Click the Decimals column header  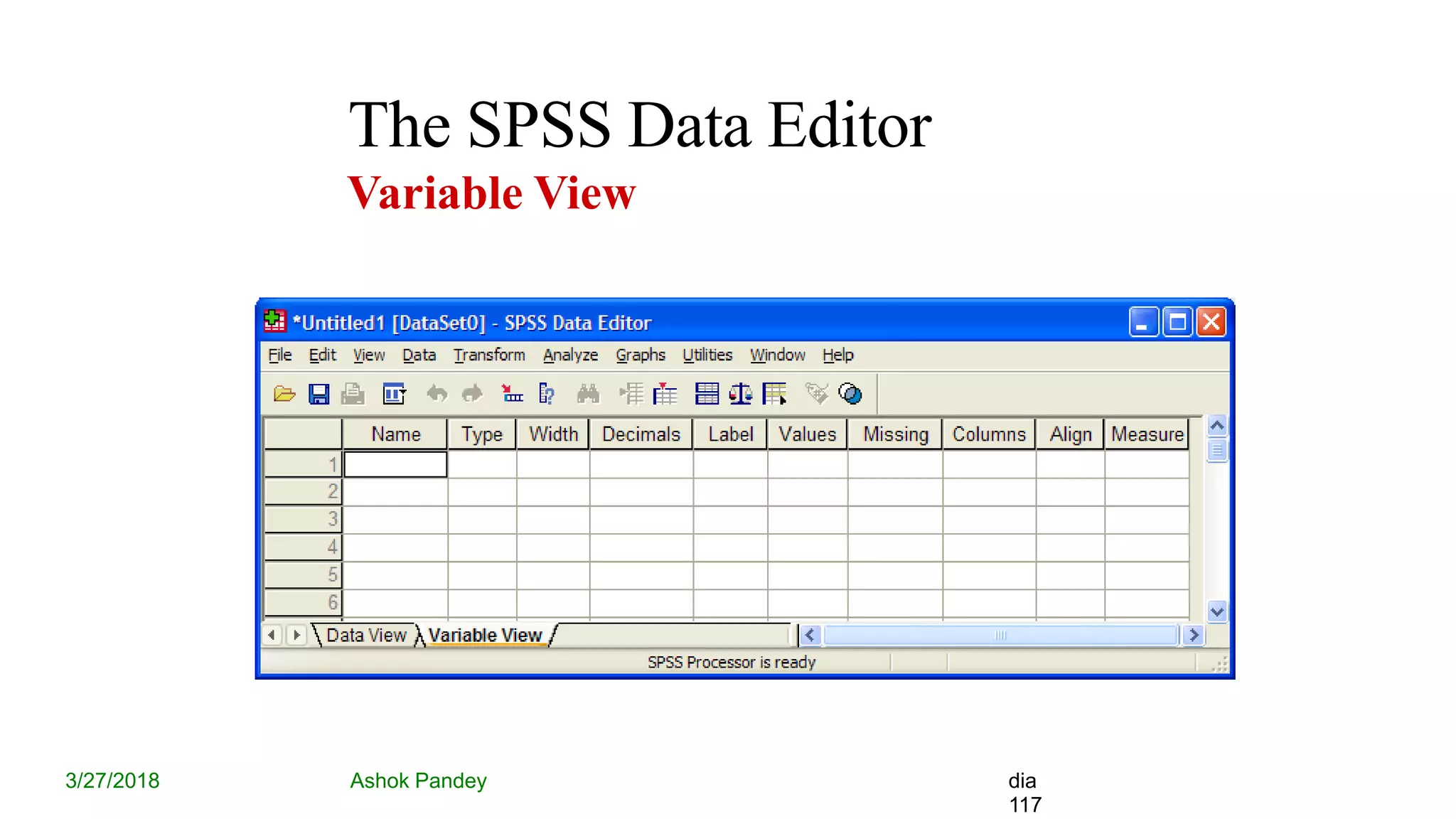pos(641,434)
